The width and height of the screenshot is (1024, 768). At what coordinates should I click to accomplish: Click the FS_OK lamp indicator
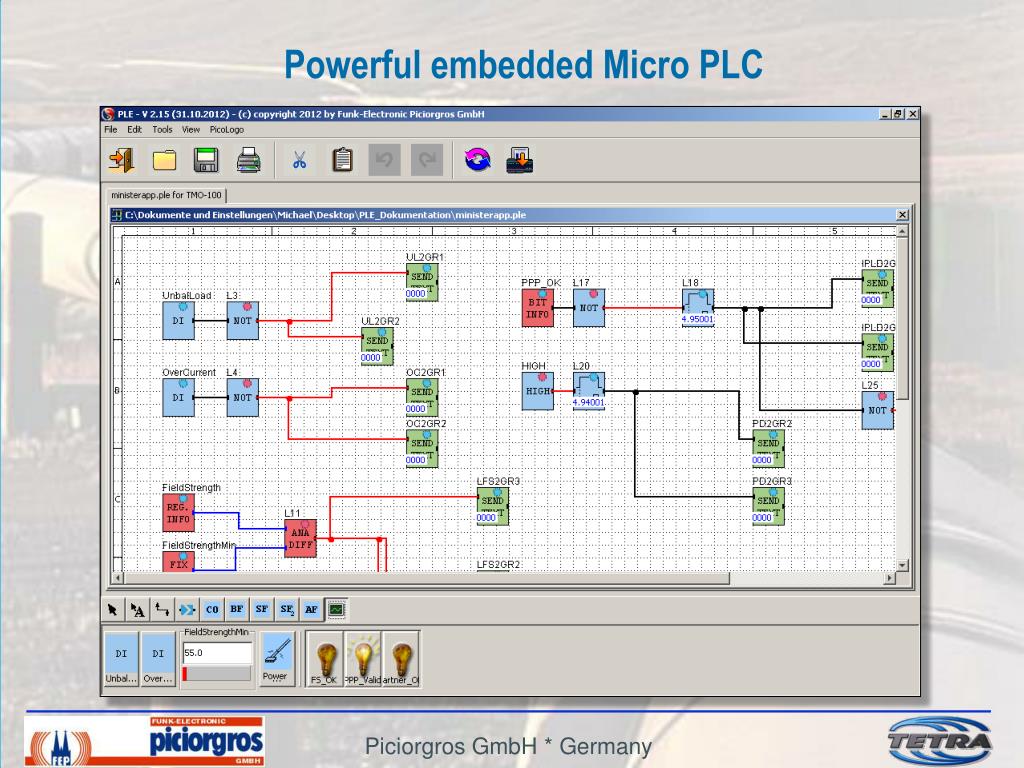click(325, 660)
